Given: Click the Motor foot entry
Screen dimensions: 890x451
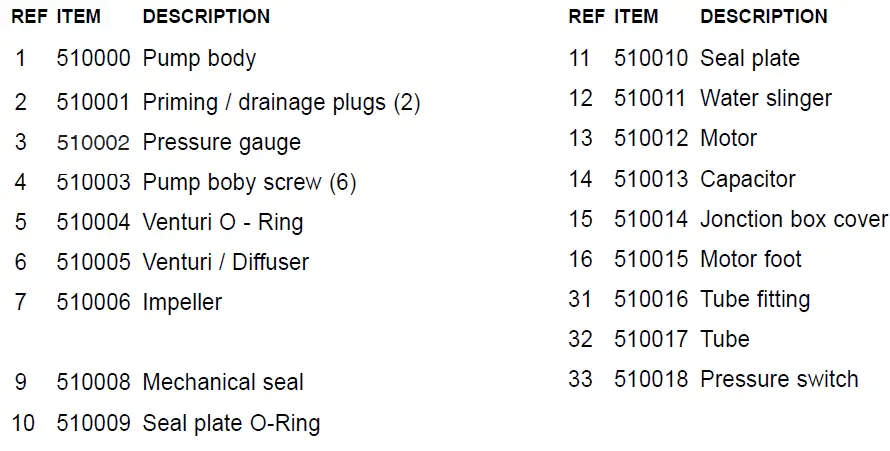Looking at the screenshot, I should (x=750, y=259).
